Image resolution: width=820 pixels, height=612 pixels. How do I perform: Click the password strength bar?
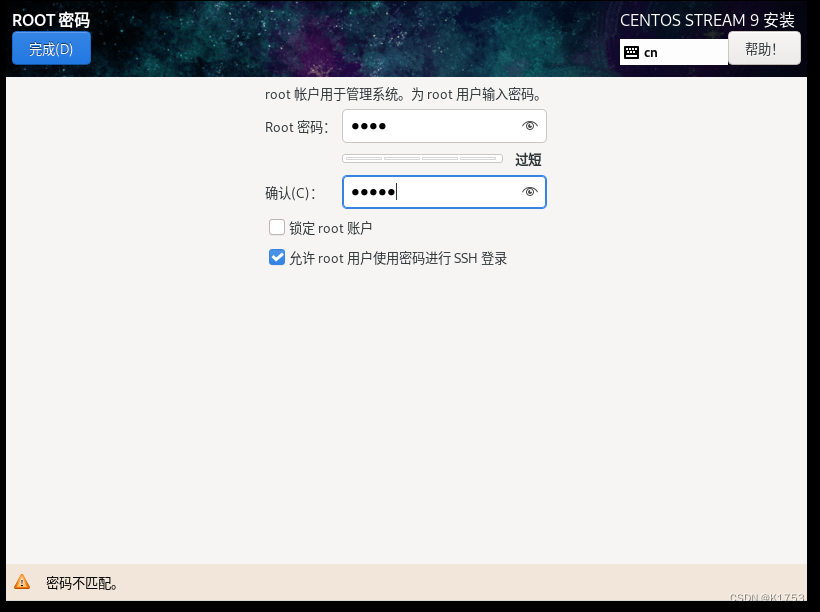click(422, 158)
